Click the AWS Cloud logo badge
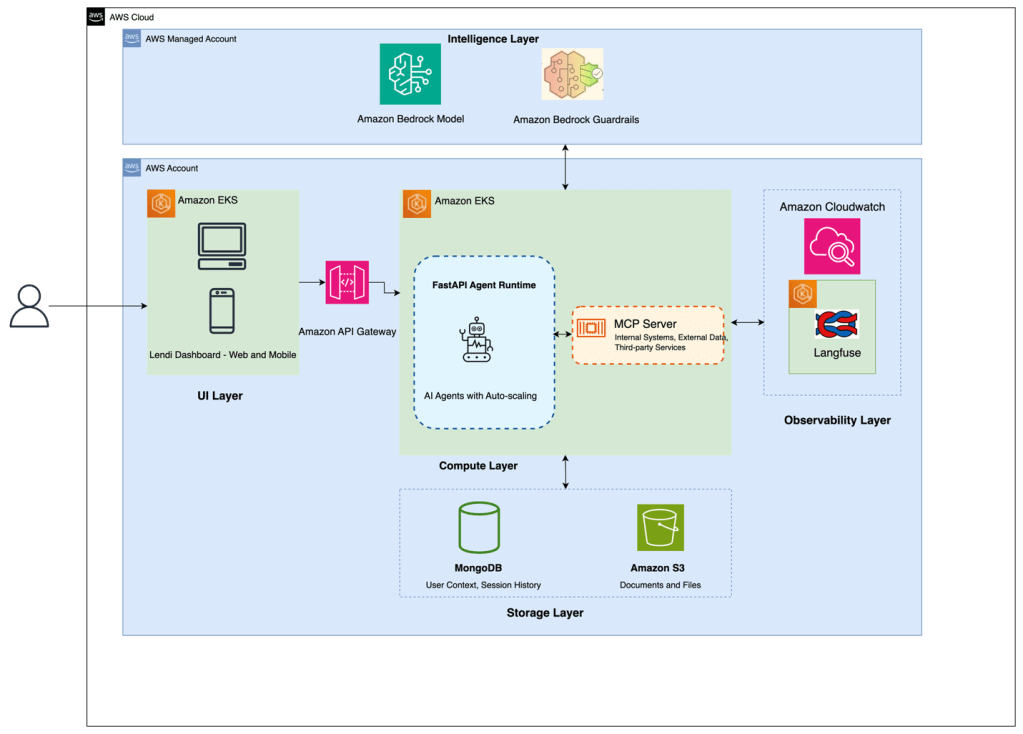 96,17
